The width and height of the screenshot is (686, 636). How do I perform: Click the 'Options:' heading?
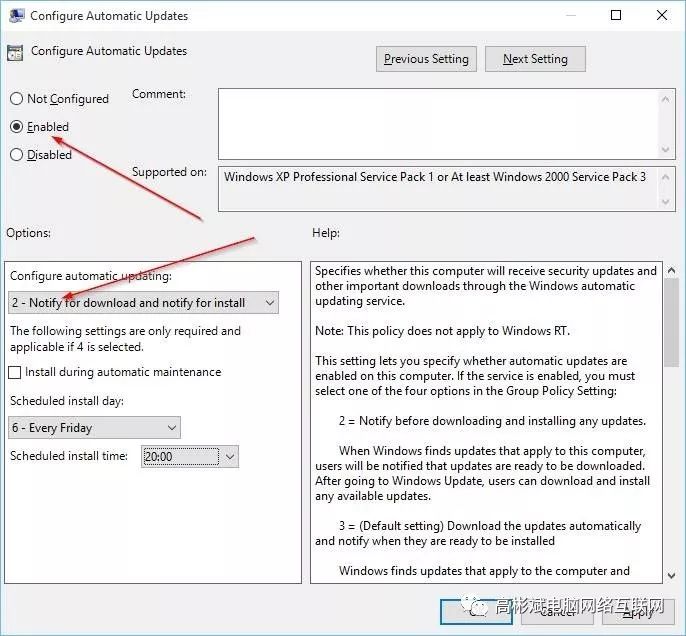[28, 233]
